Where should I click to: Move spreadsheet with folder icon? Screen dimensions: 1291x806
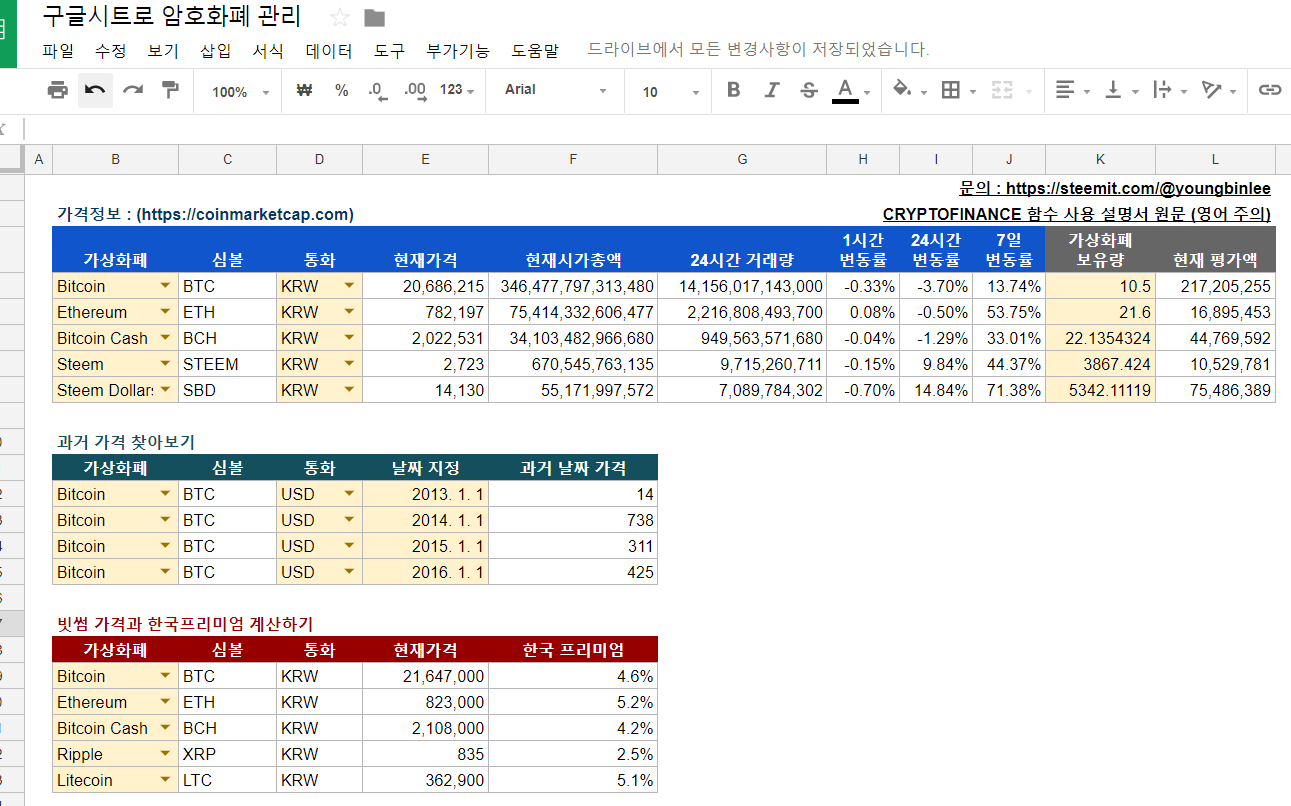coord(375,17)
